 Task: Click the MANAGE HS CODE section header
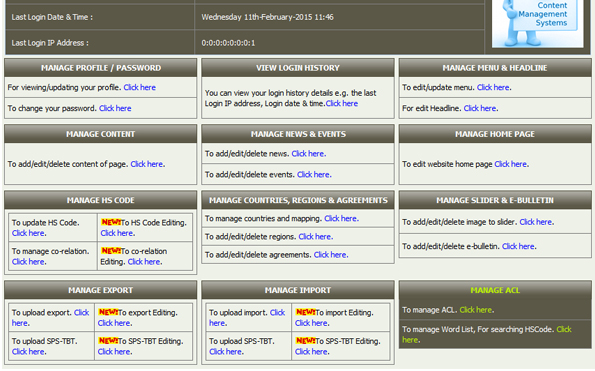[101, 200]
